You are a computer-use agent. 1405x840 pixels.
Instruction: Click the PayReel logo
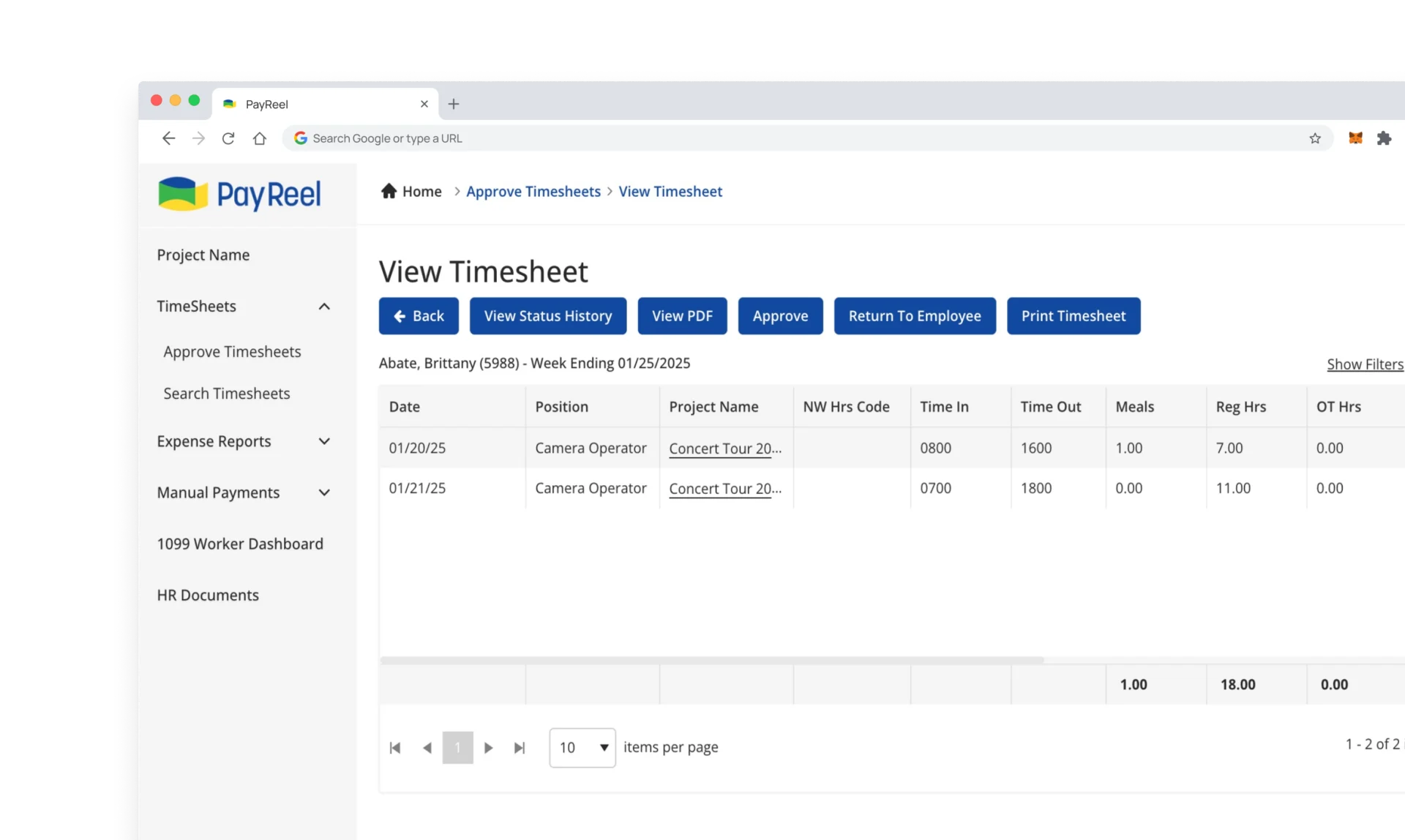pos(239,194)
